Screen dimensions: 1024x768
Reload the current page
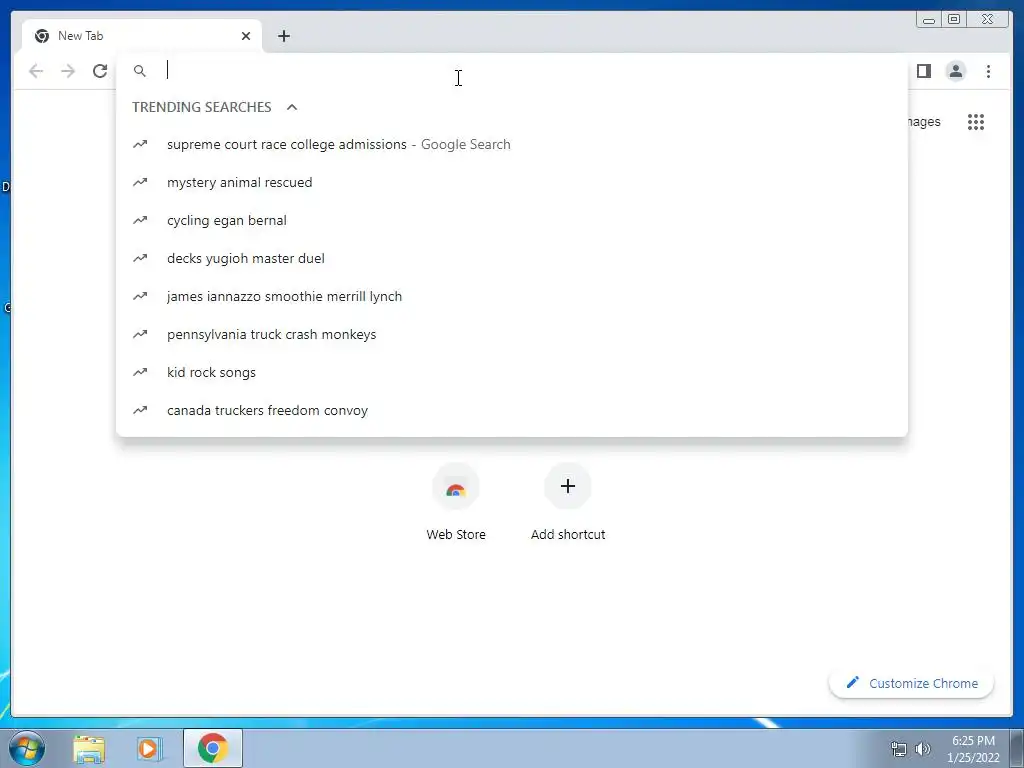pyautogui.click(x=100, y=71)
